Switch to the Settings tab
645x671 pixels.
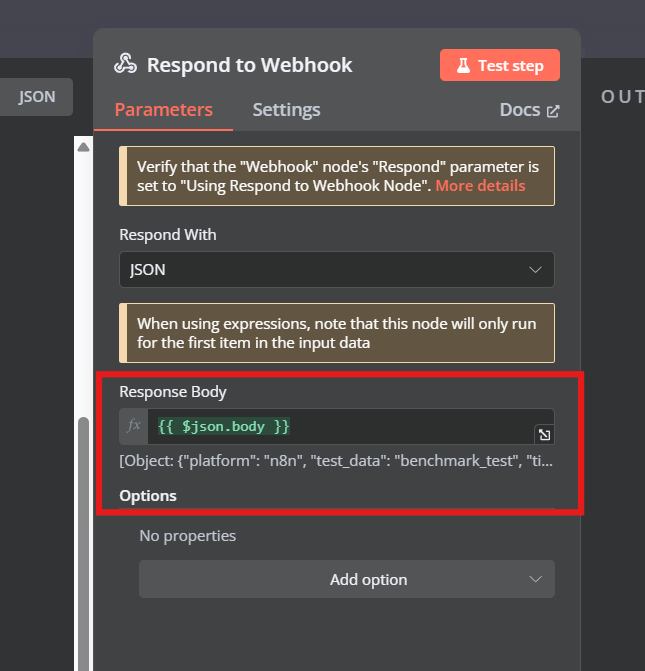(x=286, y=110)
